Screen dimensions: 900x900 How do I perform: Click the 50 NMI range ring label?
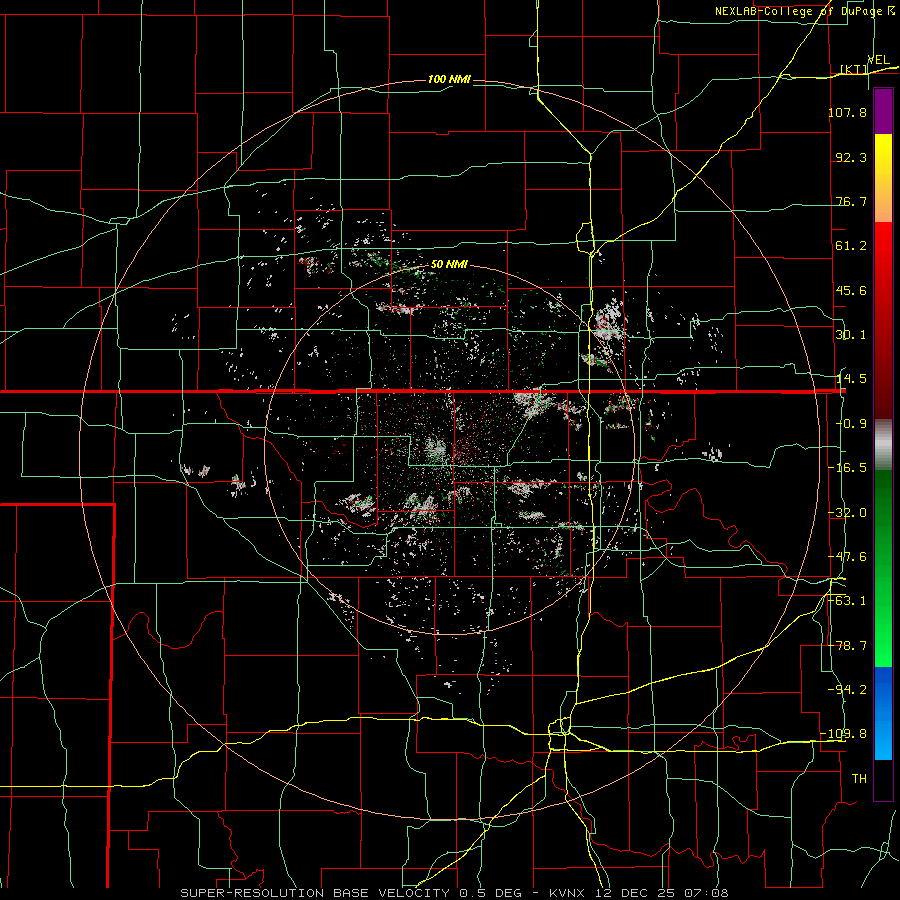point(449,264)
